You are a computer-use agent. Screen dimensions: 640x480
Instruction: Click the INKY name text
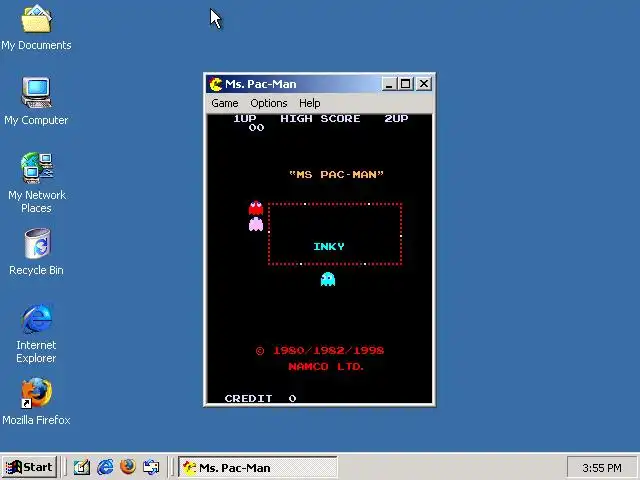click(329, 247)
